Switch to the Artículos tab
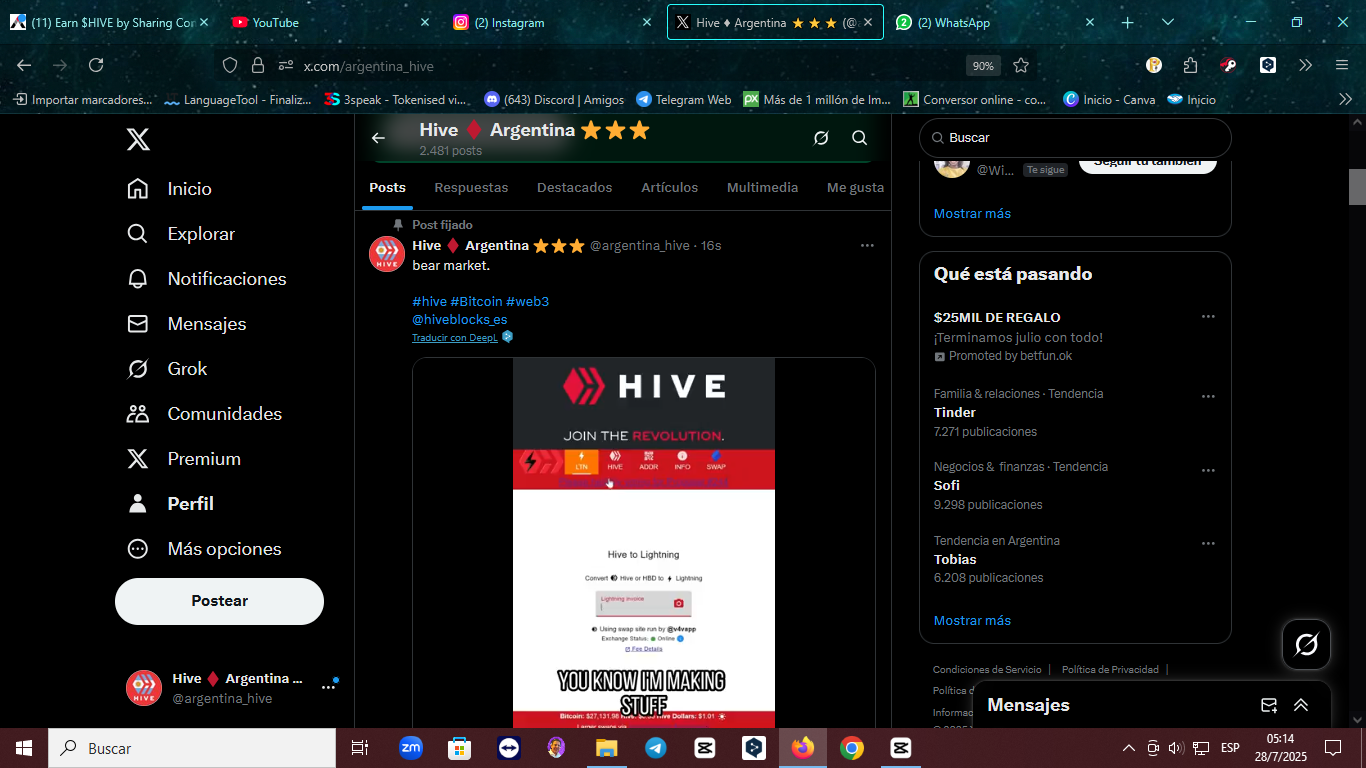 click(x=670, y=187)
